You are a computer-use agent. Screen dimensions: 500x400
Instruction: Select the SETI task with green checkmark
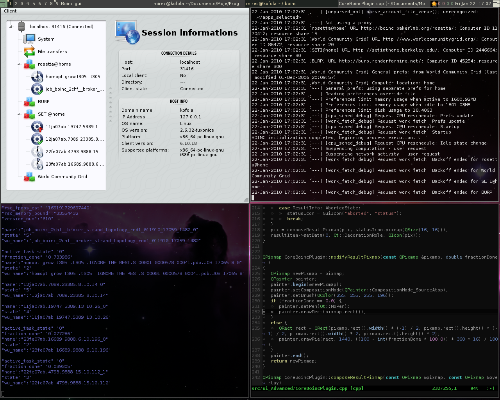(x=37, y=139)
